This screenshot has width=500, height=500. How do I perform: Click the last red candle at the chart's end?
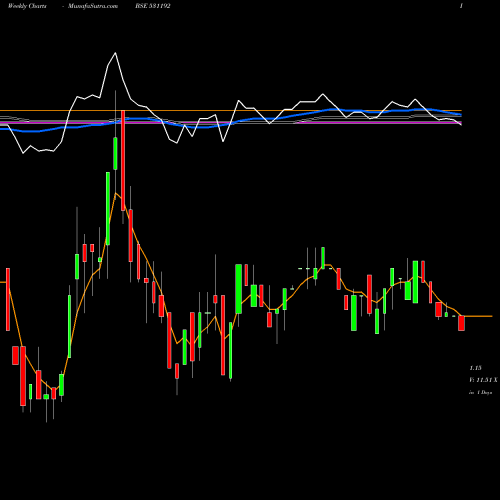[x=461, y=323]
